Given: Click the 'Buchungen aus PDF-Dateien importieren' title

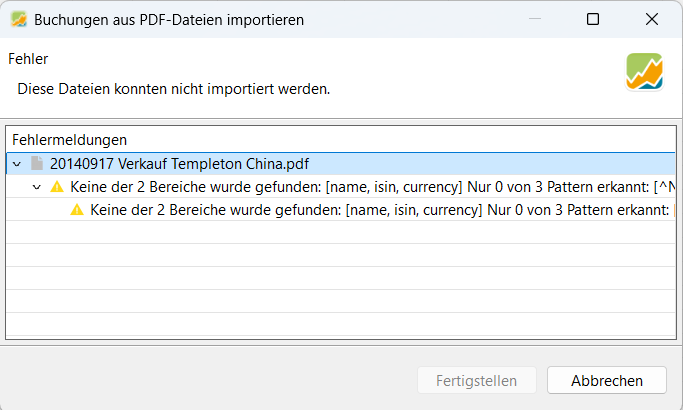Looking at the screenshot, I should coord(169,20).
